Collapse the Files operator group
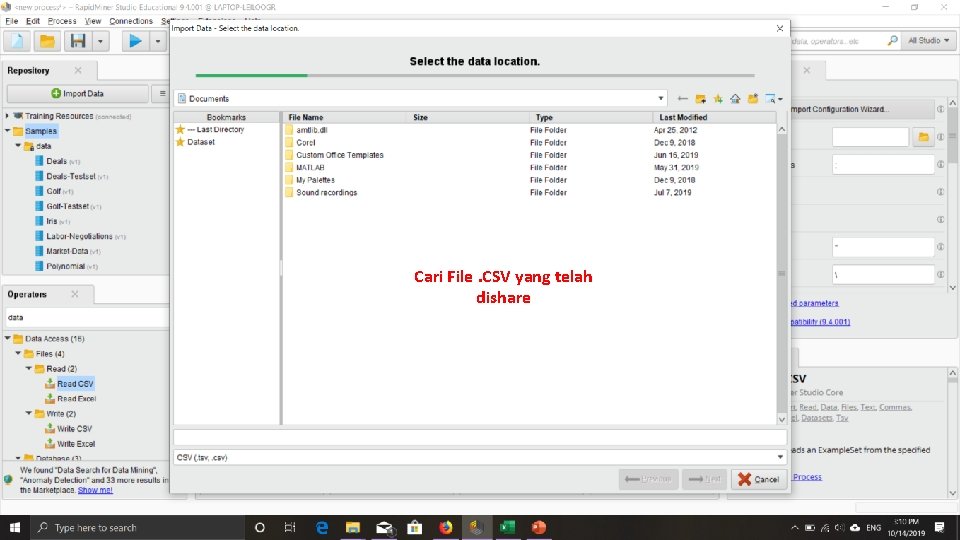The height and width of the screenshot is (540, 960). pyautogui.click(x=18, y=353)
